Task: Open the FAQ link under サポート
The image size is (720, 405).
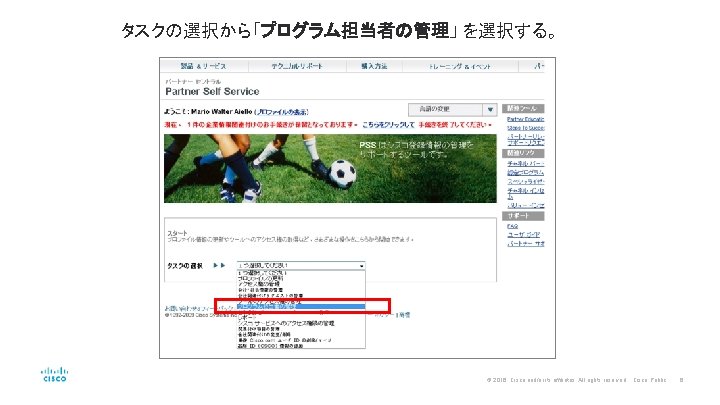Action: coord(512,226)
